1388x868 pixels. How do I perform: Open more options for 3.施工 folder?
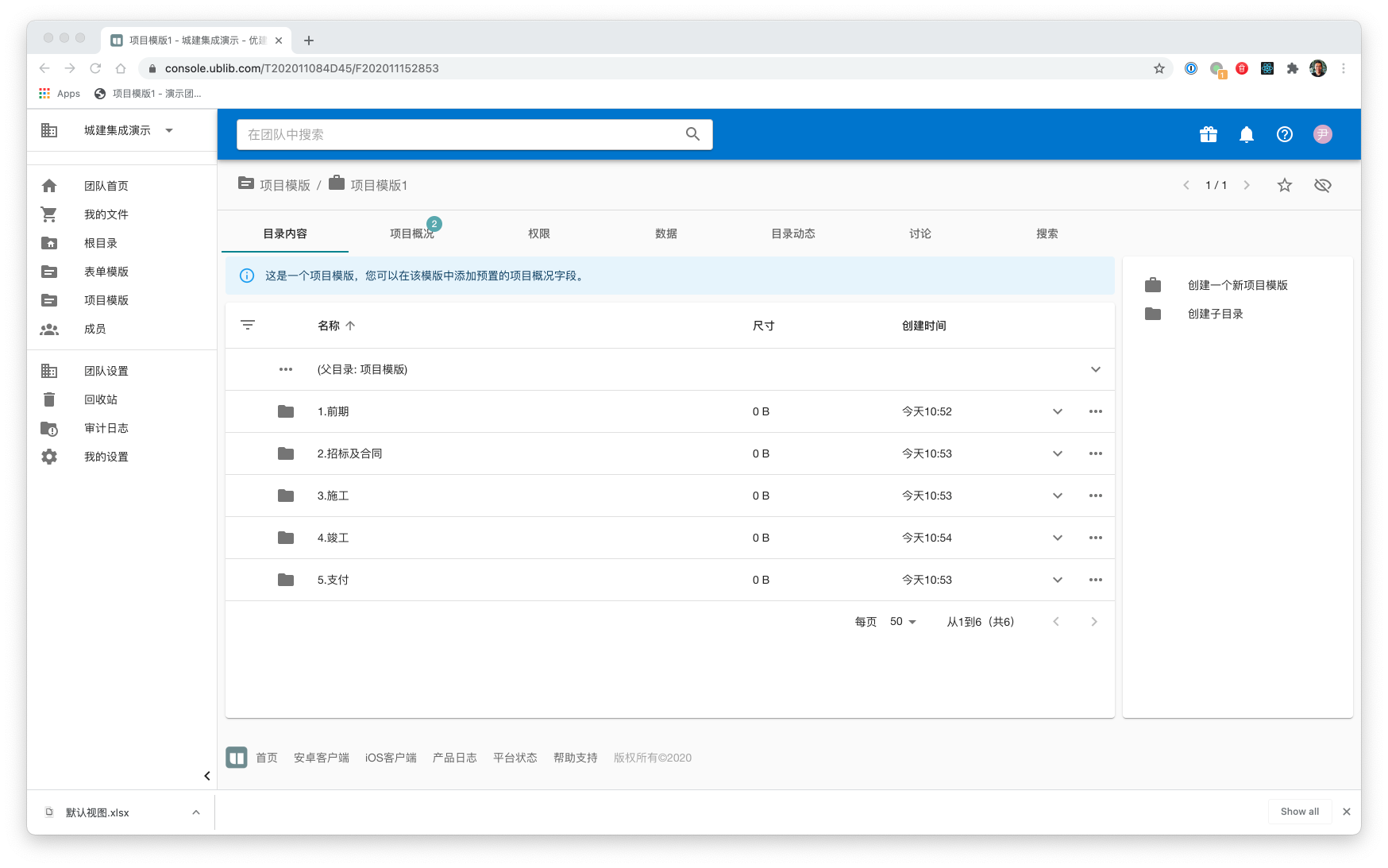(1095, 496)
